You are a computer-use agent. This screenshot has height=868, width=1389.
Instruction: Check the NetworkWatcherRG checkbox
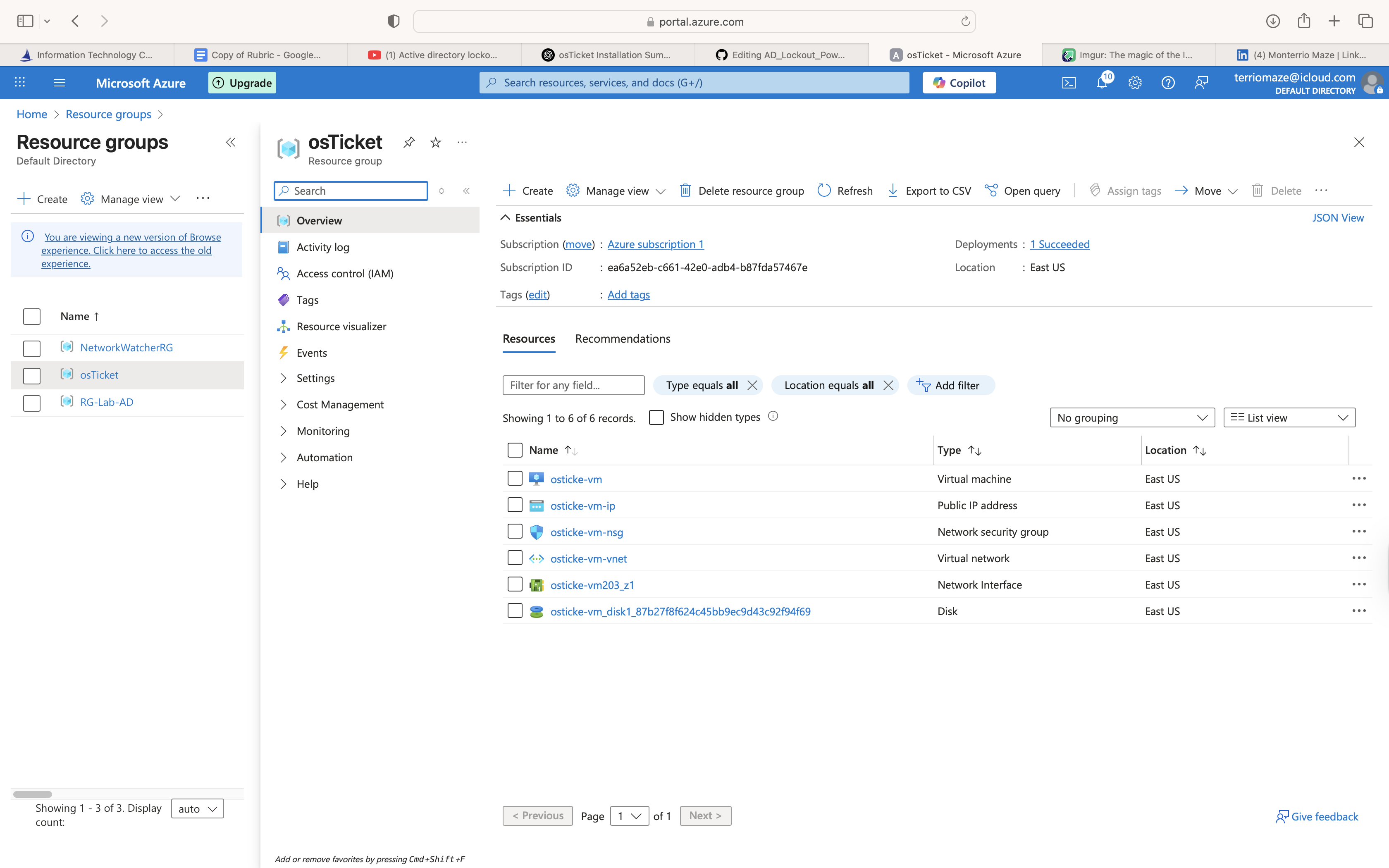[31, 348]
